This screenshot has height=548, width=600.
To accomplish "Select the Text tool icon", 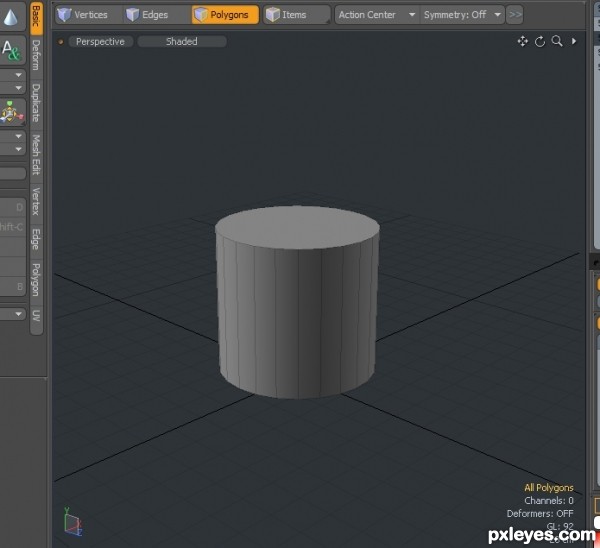I will (x=11, y=51).
